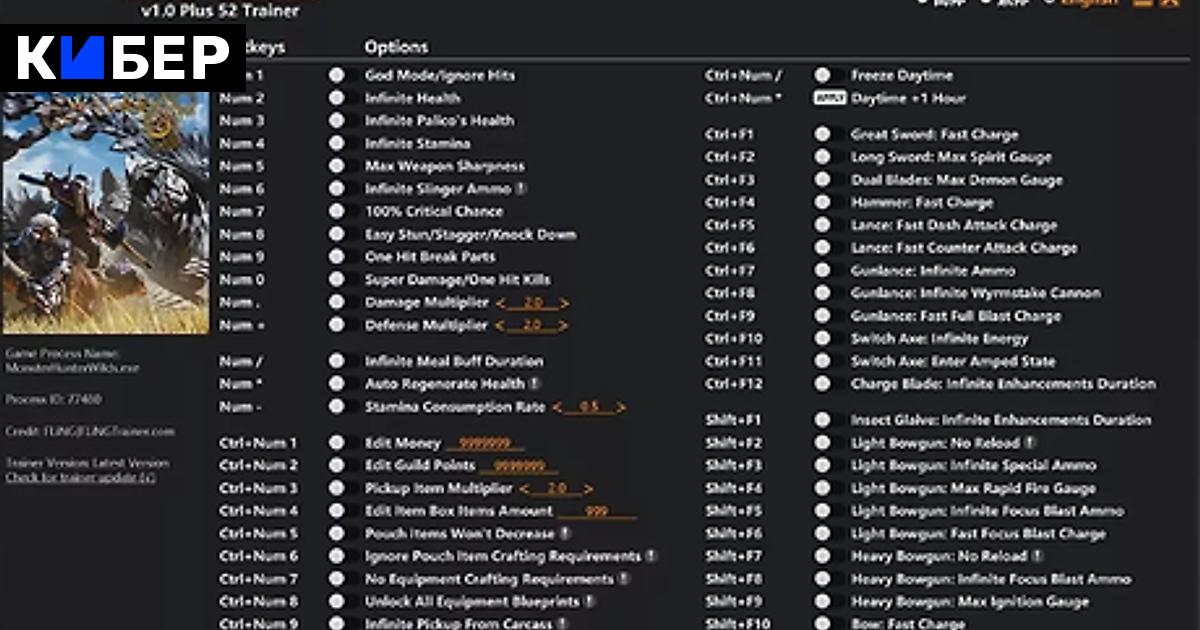1200x630 pixels.
Task: Show info tip for Heavy Bowgun: No Reload
Action: [x=1037, y=556]
